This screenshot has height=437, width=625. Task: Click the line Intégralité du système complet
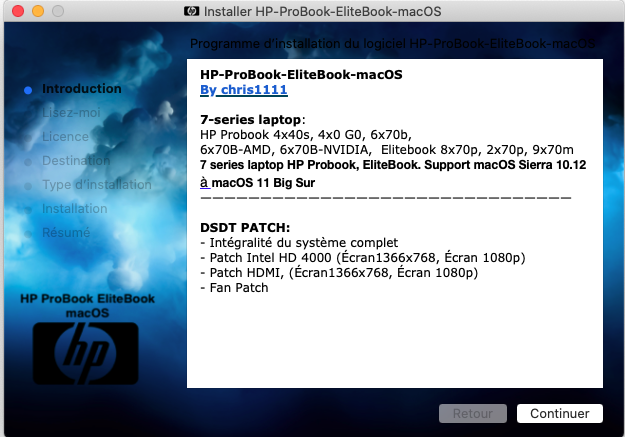(299, 243)
